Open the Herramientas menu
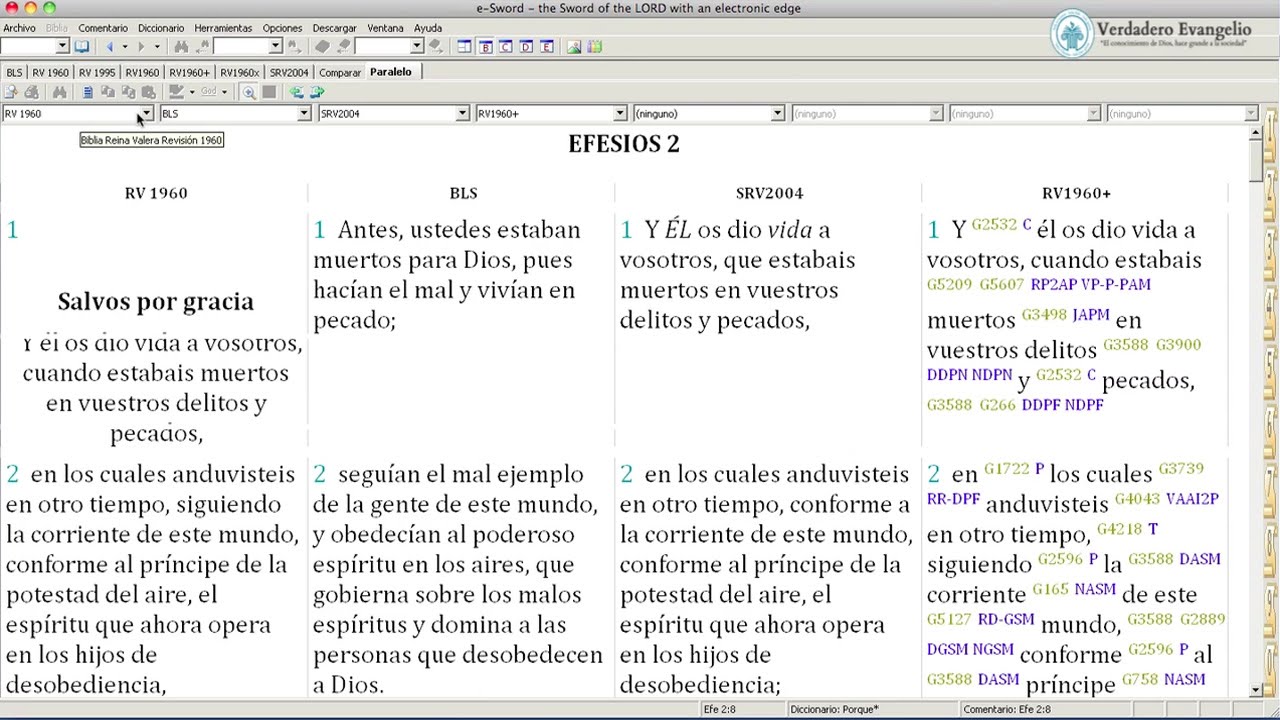1280x720 pixels. (223, 28)
